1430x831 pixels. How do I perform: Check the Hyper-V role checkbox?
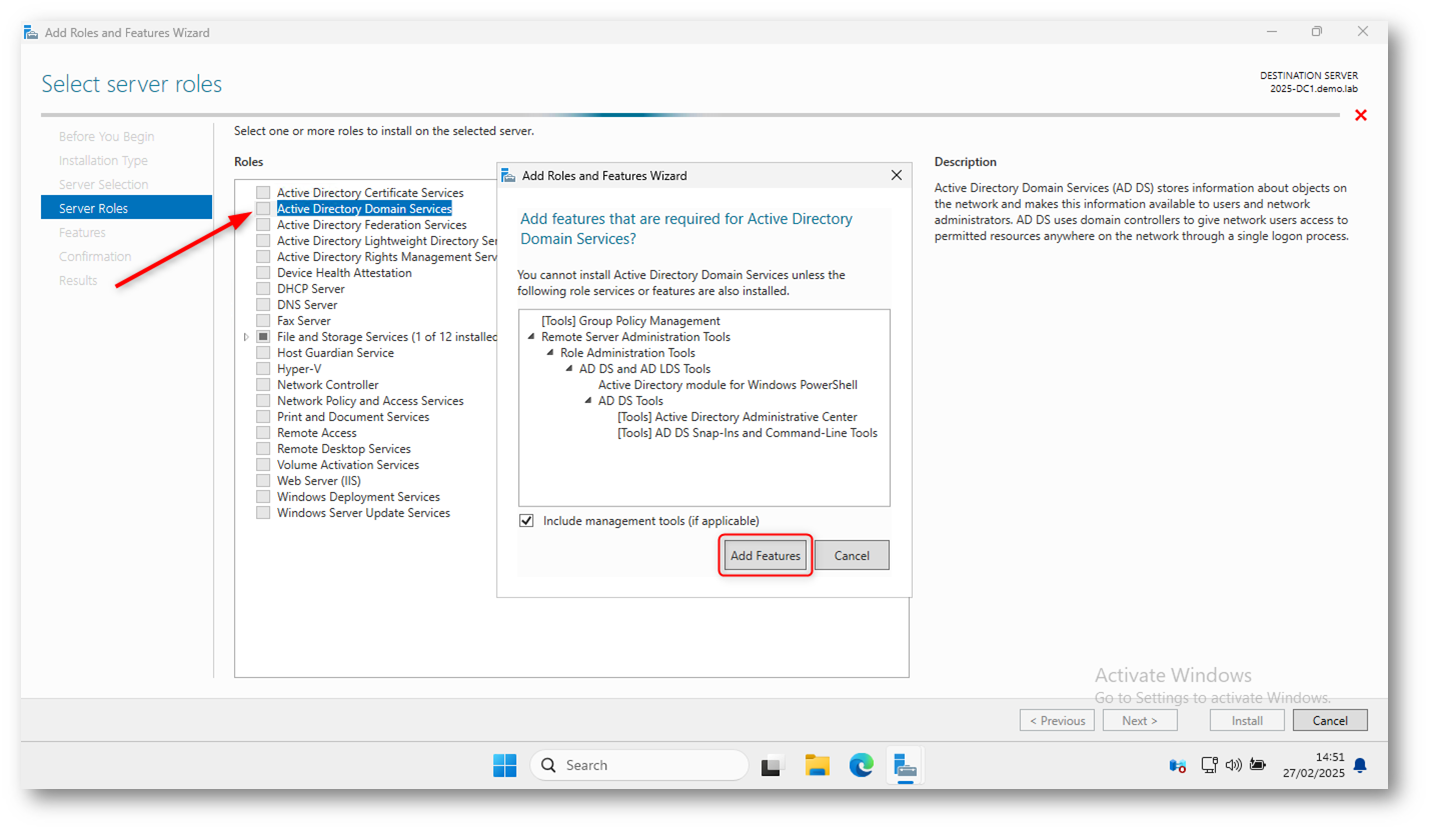[263, 368]
